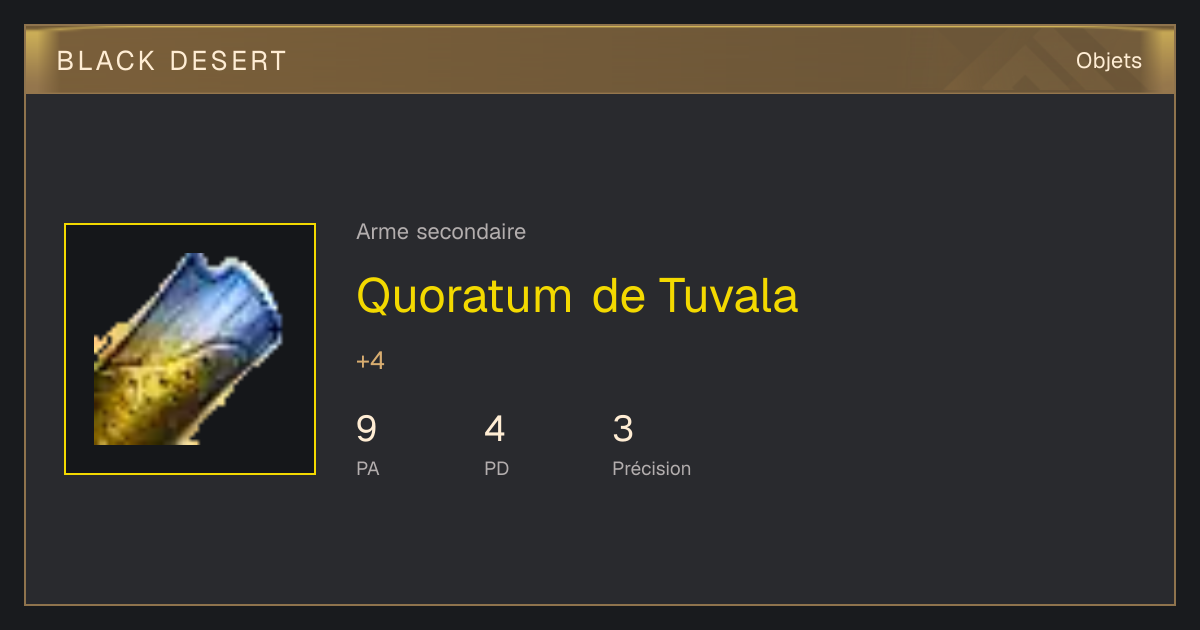The width and height of the screenshot is (1200, 630).
Task: Click the Quoratum de Tuvala item icon
Action: (x=190, y=349)
